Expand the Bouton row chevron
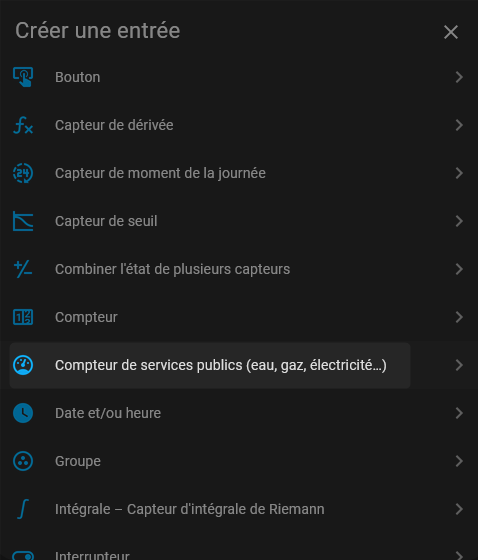Image resolution: width=478 pixels, height=560 pixels. click(459, 77)
